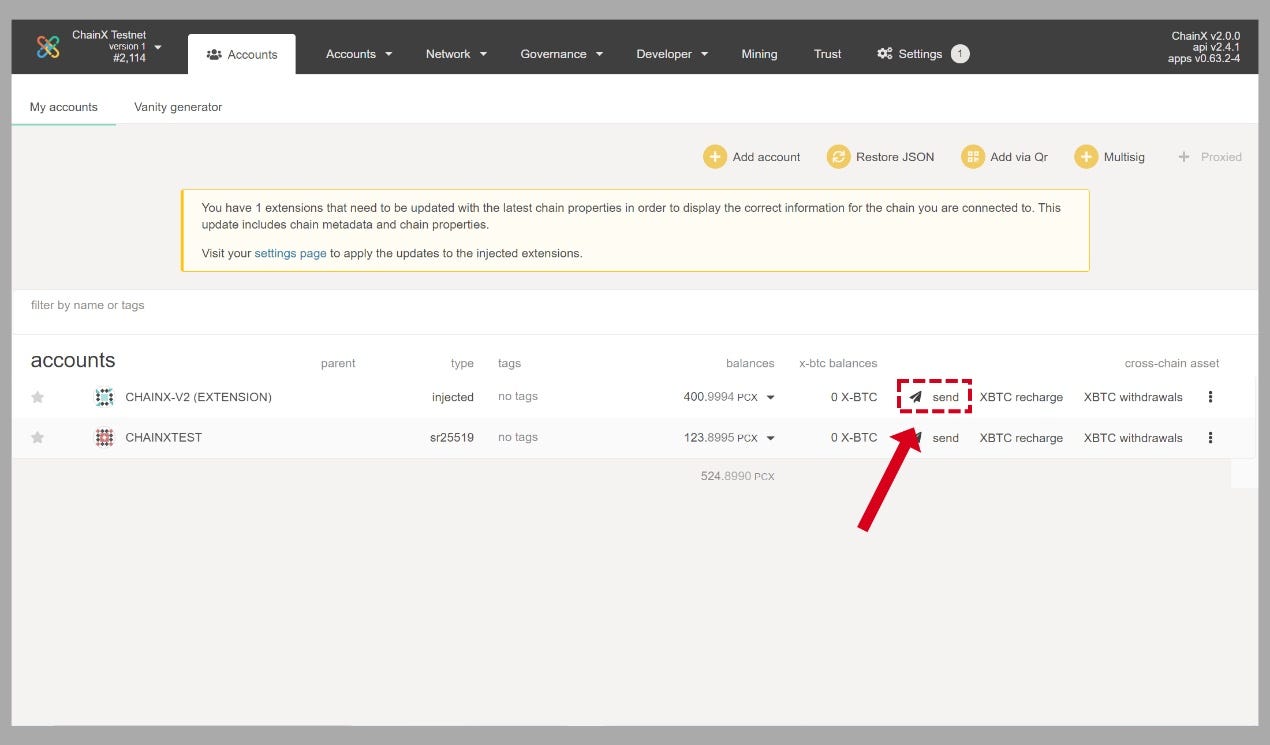The width and height of the screenshot is (1270, 745).
Task: Click the 'cross-chain asset' column header
Action: 1172,363
